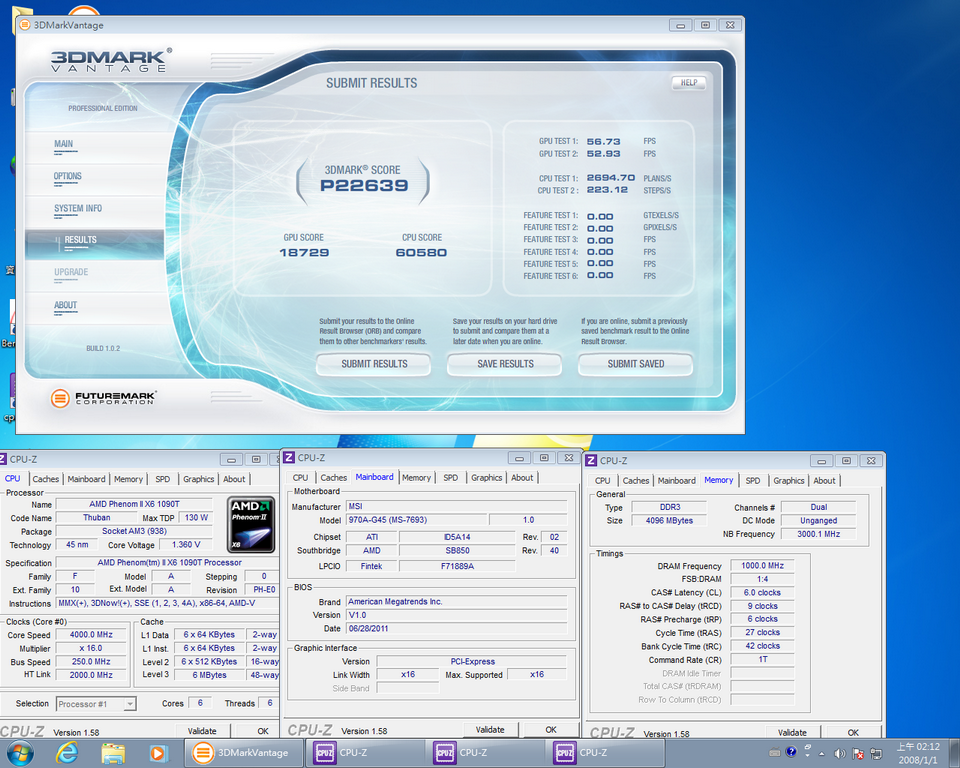Click the NB Frequency value 3000.1 MHz
The image size is (960, 768).
tap(819, 534)
